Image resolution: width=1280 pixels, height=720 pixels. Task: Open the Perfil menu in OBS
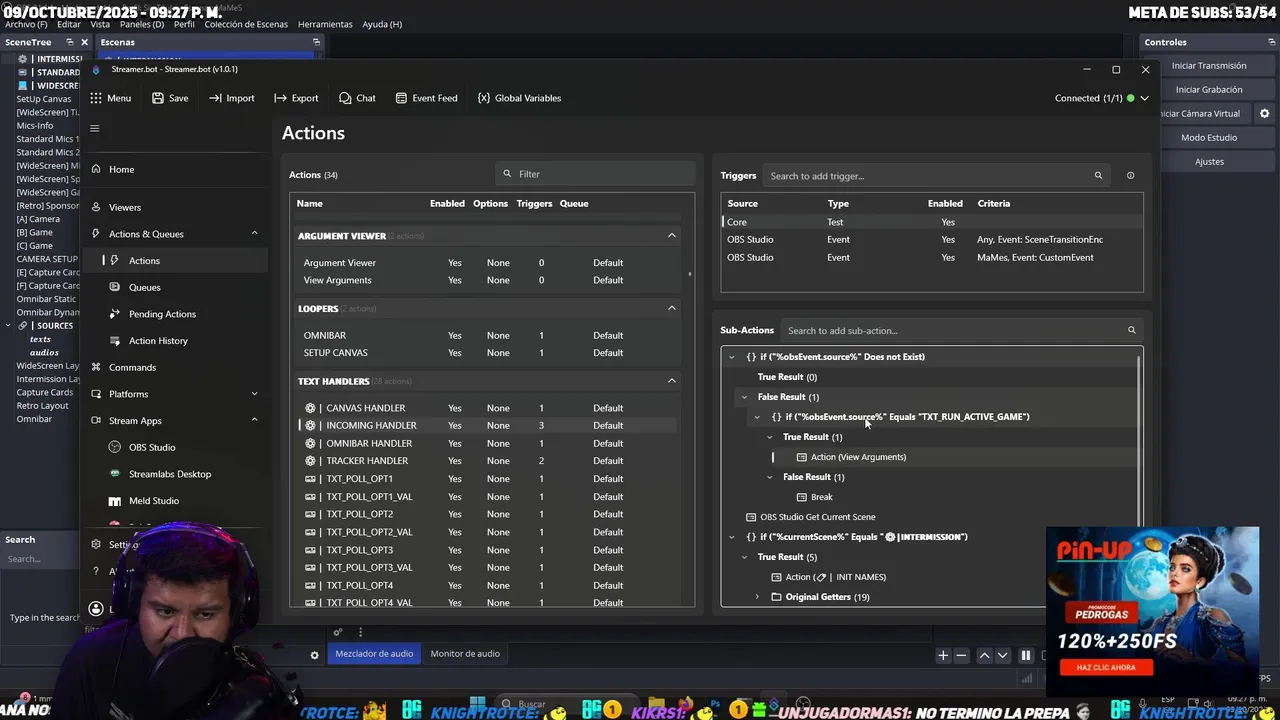point(184,24)
